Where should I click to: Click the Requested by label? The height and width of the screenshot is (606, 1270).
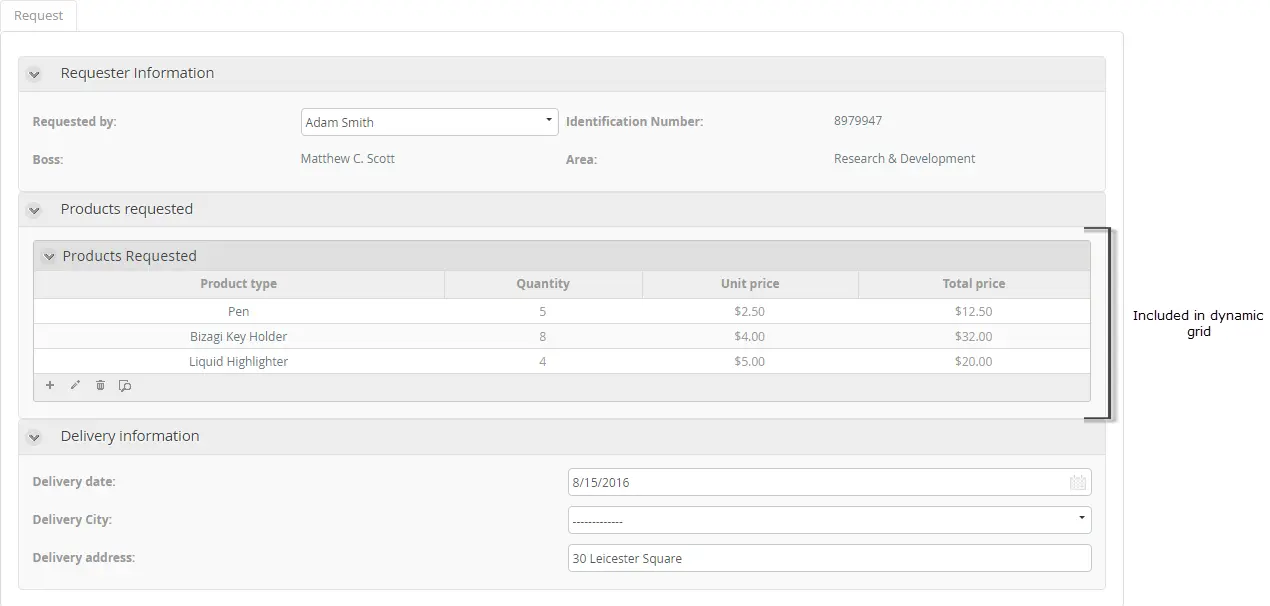click(x=75, y=122)
